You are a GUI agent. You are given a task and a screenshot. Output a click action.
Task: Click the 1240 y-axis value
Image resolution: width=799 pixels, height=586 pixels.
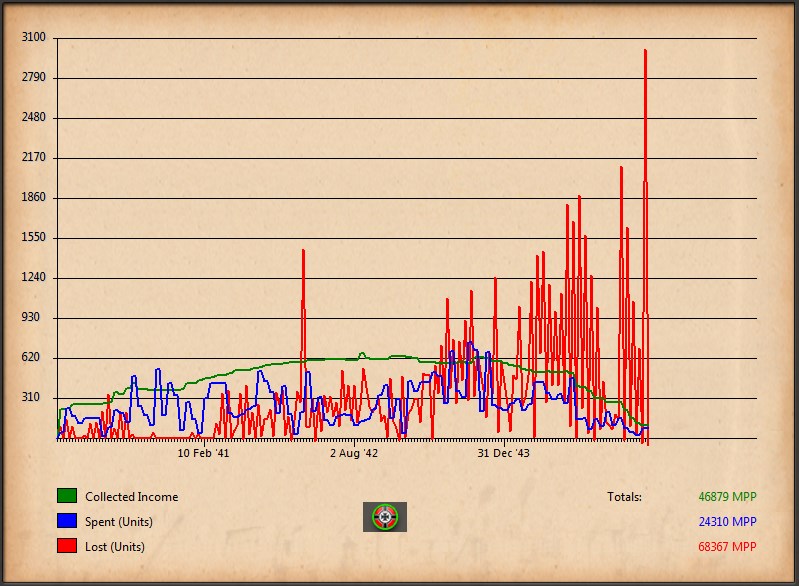tap(34, 277)
